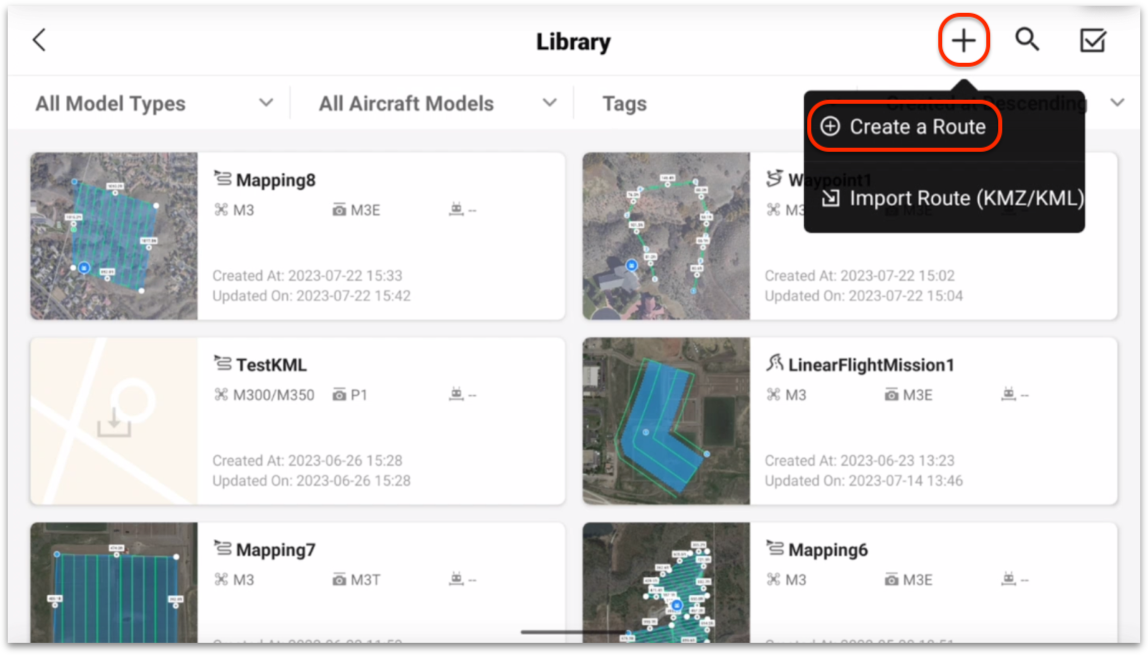Open the Tags filter
Screen dimensions: 1148x655
pyautogui.click(x=625, y=104)
